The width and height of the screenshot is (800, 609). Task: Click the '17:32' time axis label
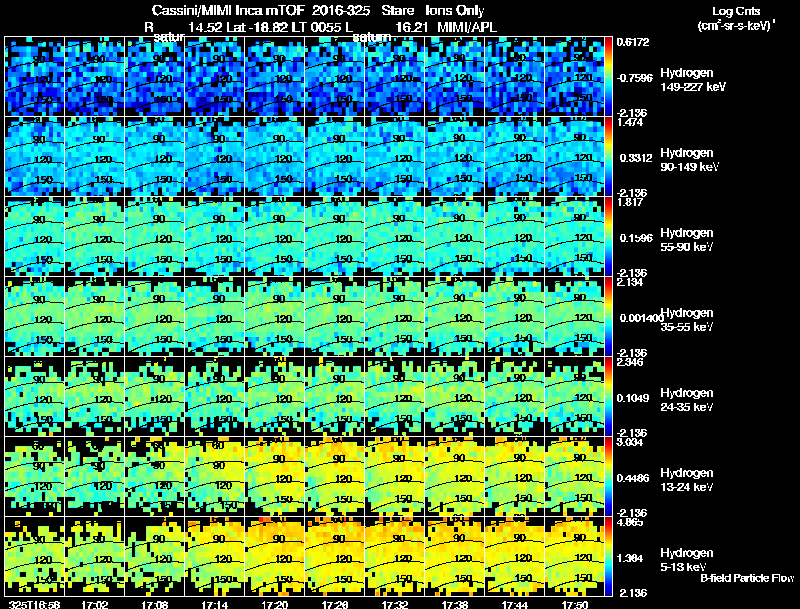395,604
